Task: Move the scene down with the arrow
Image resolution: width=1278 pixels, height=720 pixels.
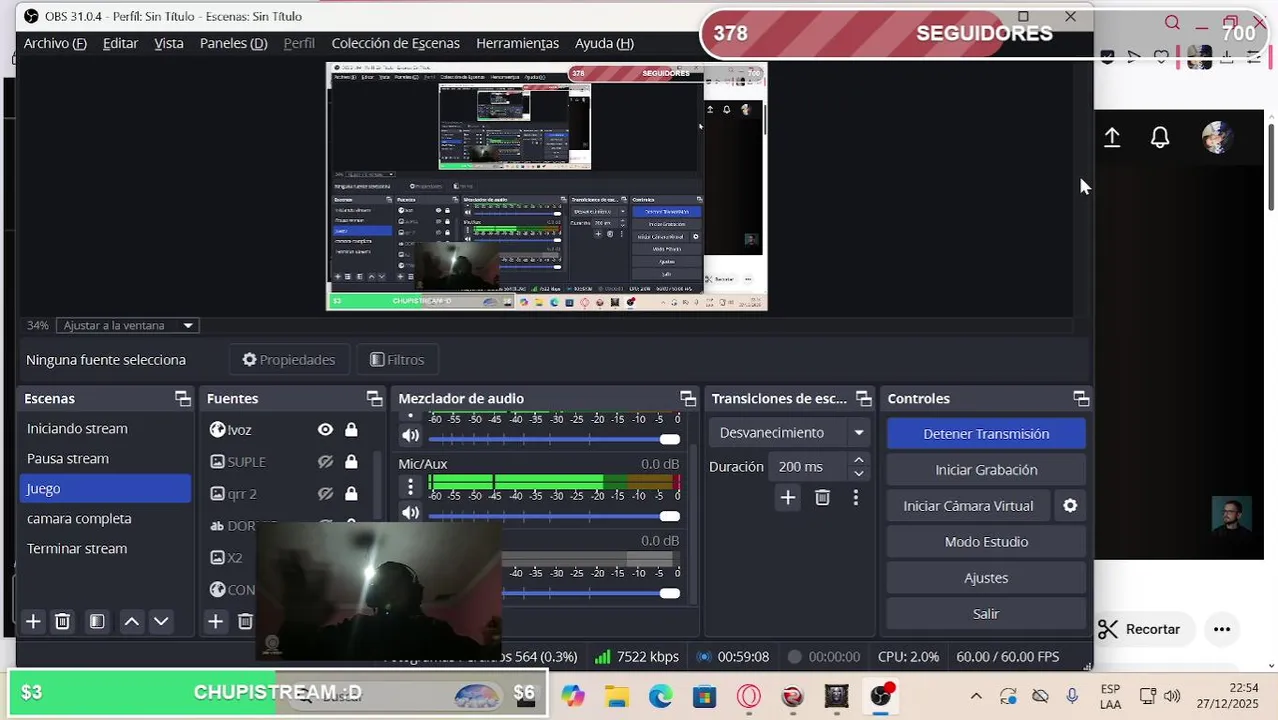Action: pos(161,622)
